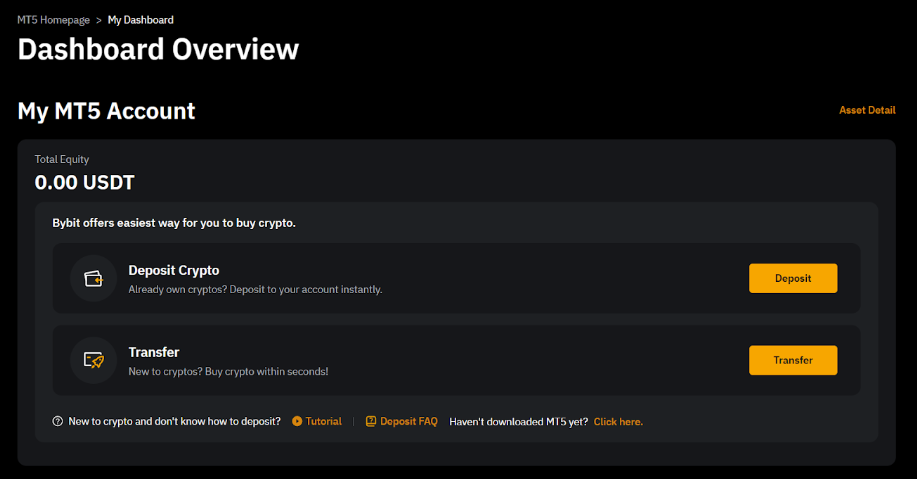Open the Deposit FAQ link text
The width and height of the screenshot is (917, 479).
click(x=408, y=422)
